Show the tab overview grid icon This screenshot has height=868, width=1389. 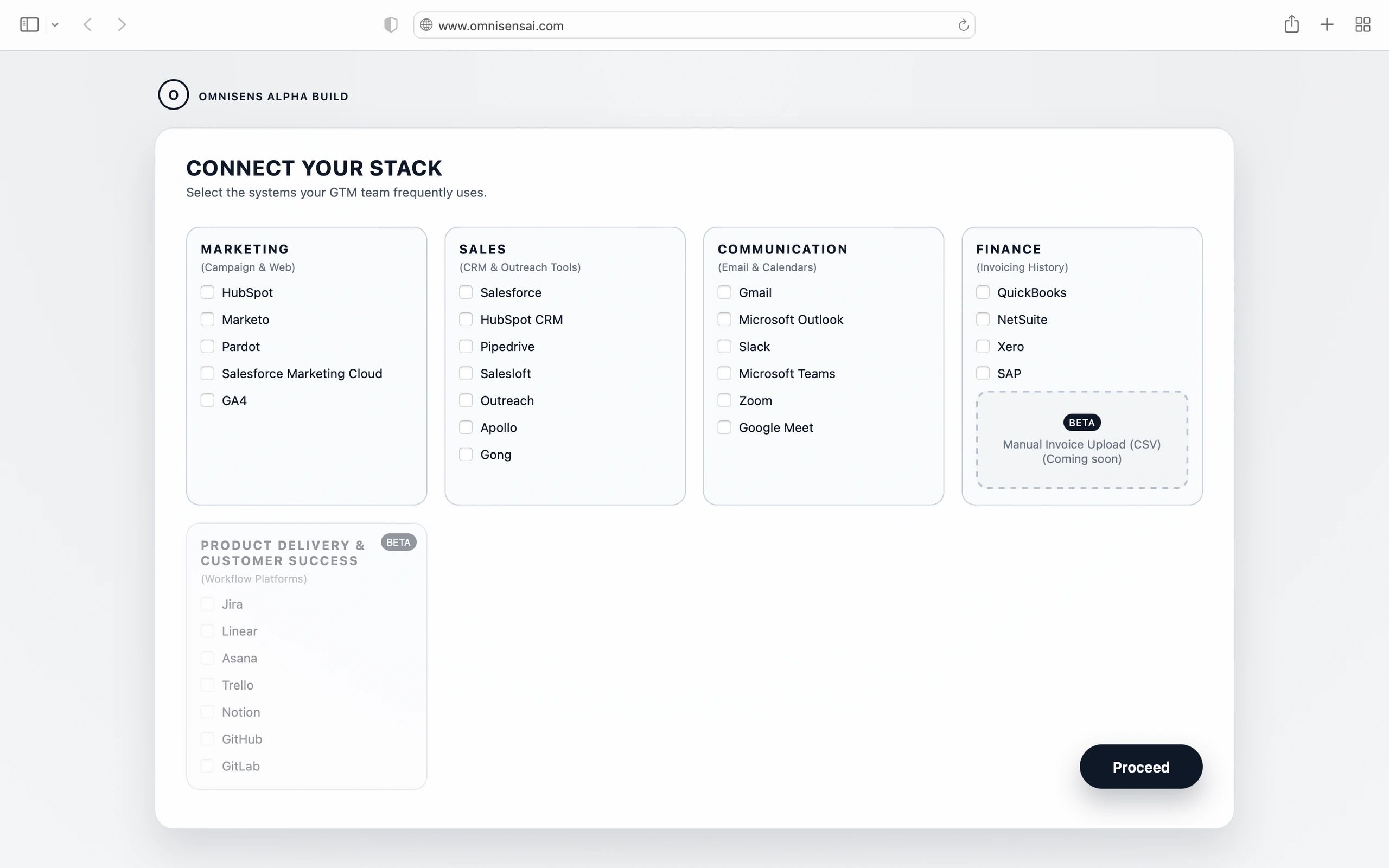1362,25
